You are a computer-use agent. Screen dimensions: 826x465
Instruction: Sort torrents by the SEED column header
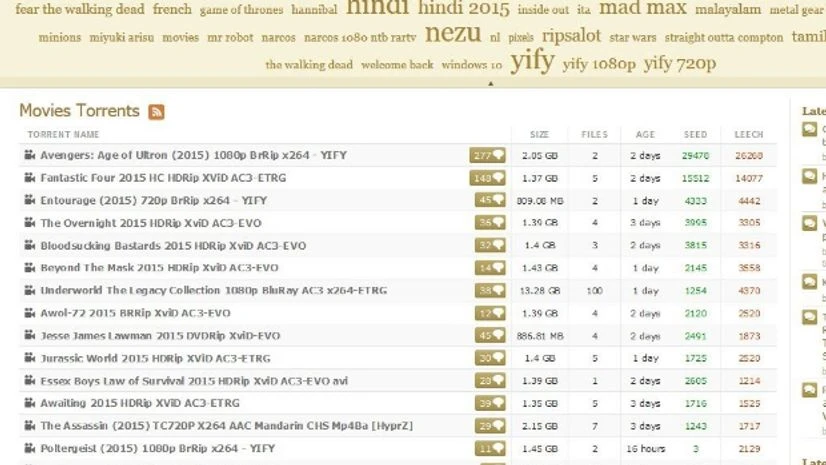pos(695,135)
